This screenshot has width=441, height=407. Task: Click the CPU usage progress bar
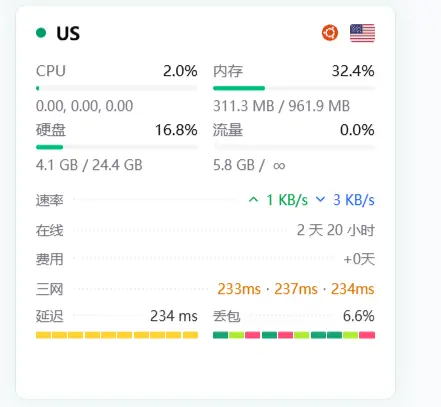click(x=117, y=88)
